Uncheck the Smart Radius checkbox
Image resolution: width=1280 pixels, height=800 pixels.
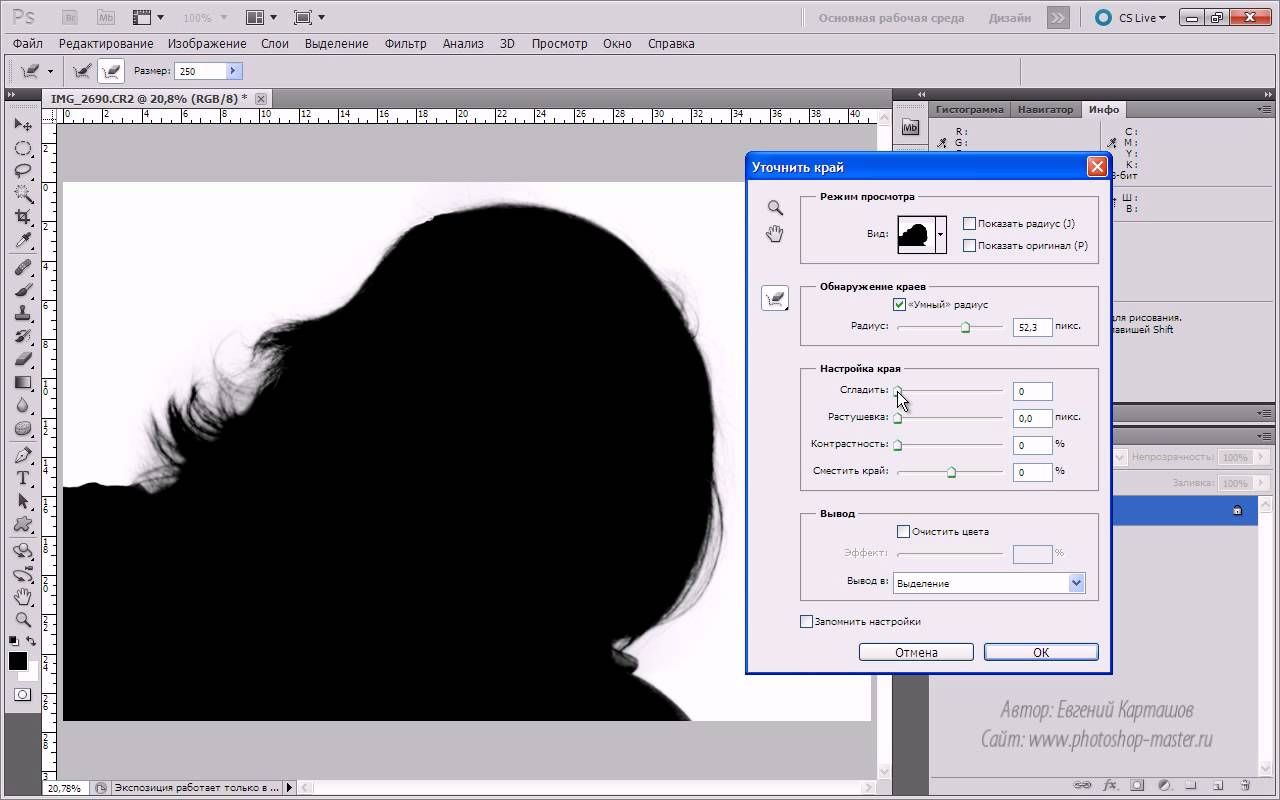[x=900, y=304]
